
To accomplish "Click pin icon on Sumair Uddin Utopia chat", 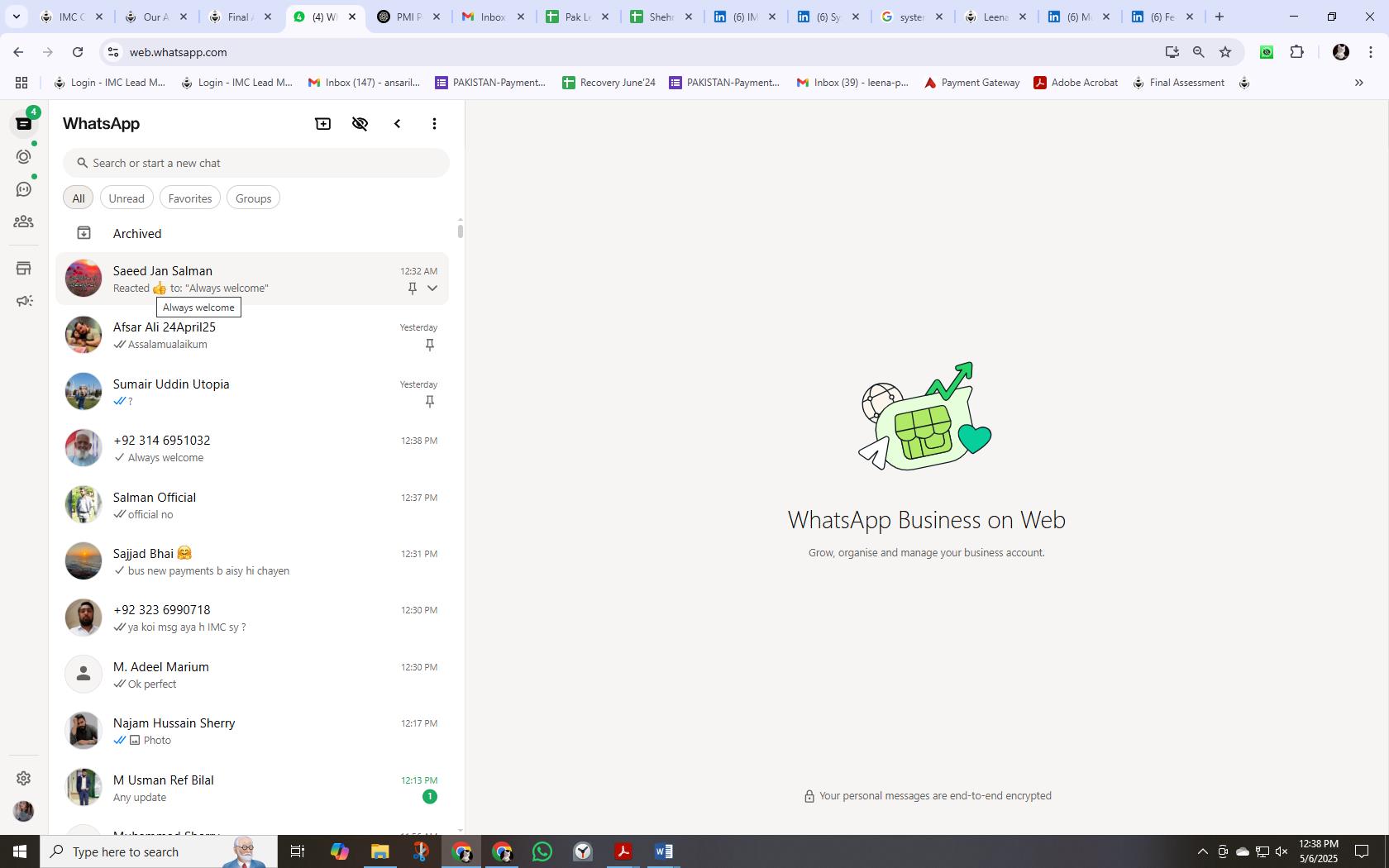I will click(x=429, y=401).
